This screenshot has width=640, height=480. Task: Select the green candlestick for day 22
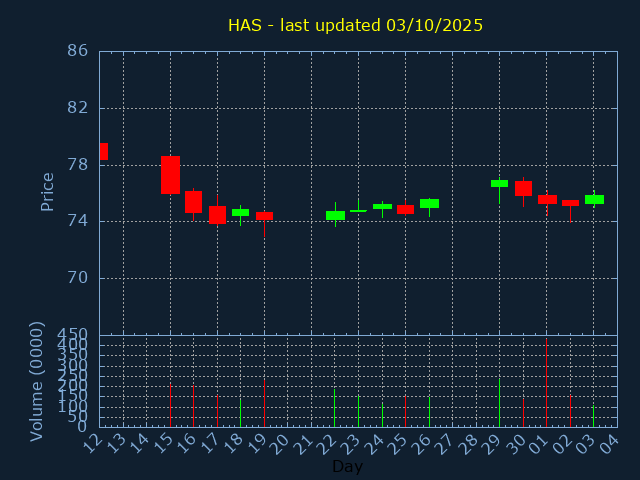(335, 216)
